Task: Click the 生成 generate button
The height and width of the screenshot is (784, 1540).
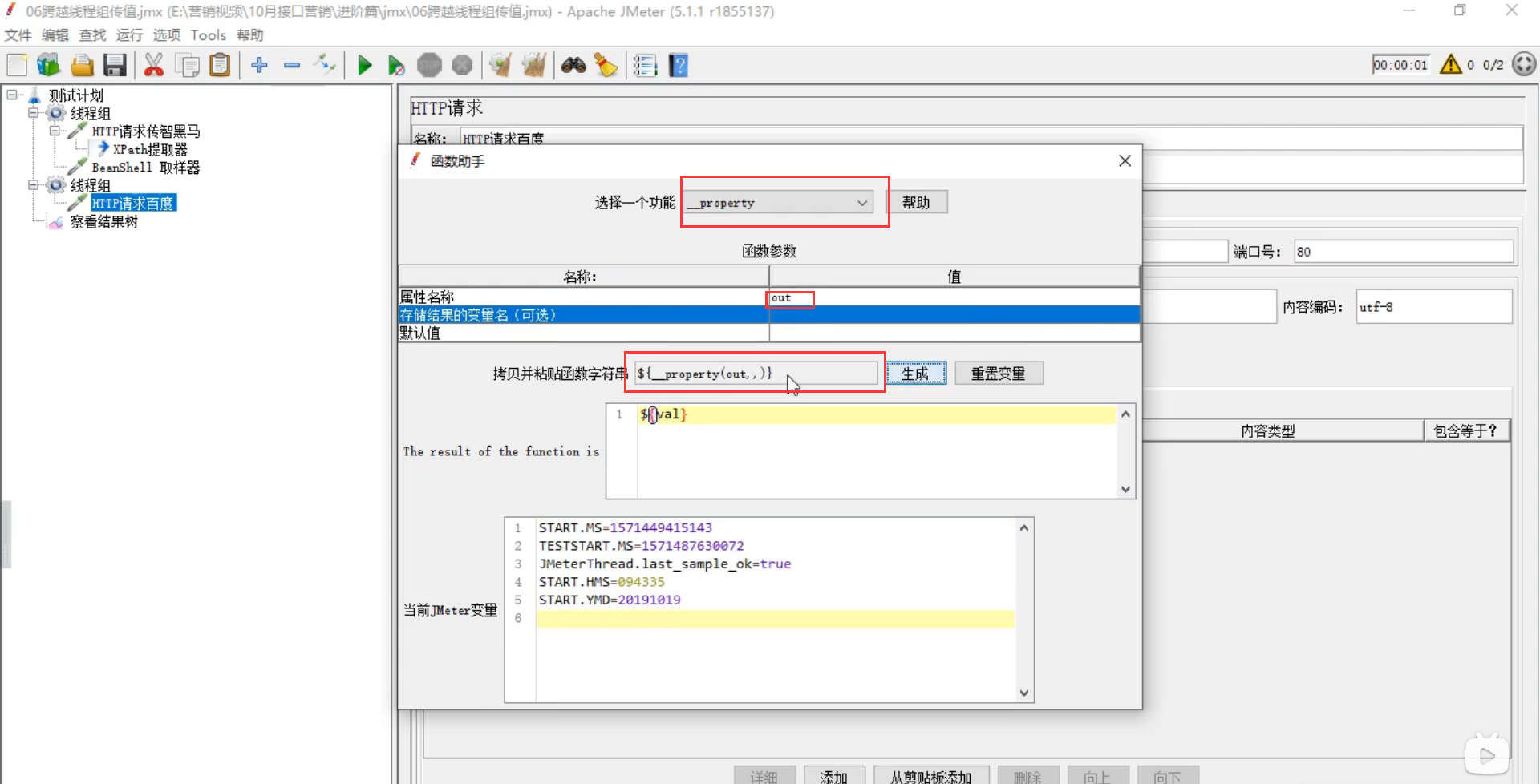Action: 916,374
